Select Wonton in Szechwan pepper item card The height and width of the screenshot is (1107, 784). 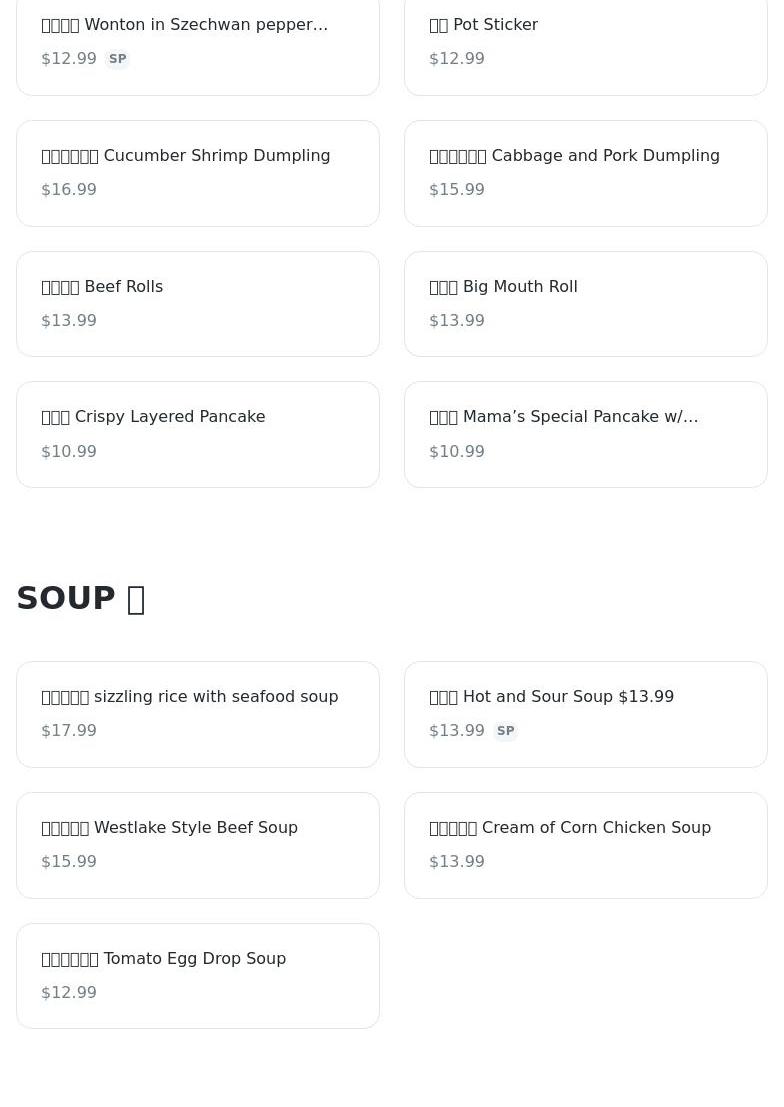[x=198, y=43]
